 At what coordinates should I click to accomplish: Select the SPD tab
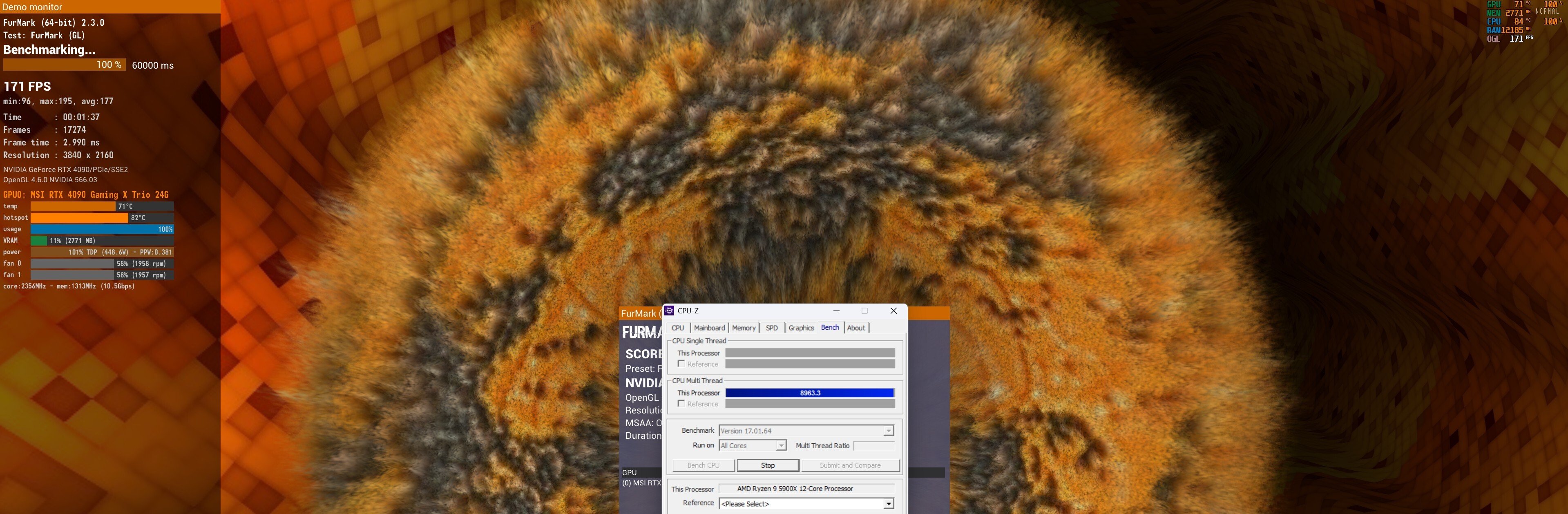[x=771, y=328]
